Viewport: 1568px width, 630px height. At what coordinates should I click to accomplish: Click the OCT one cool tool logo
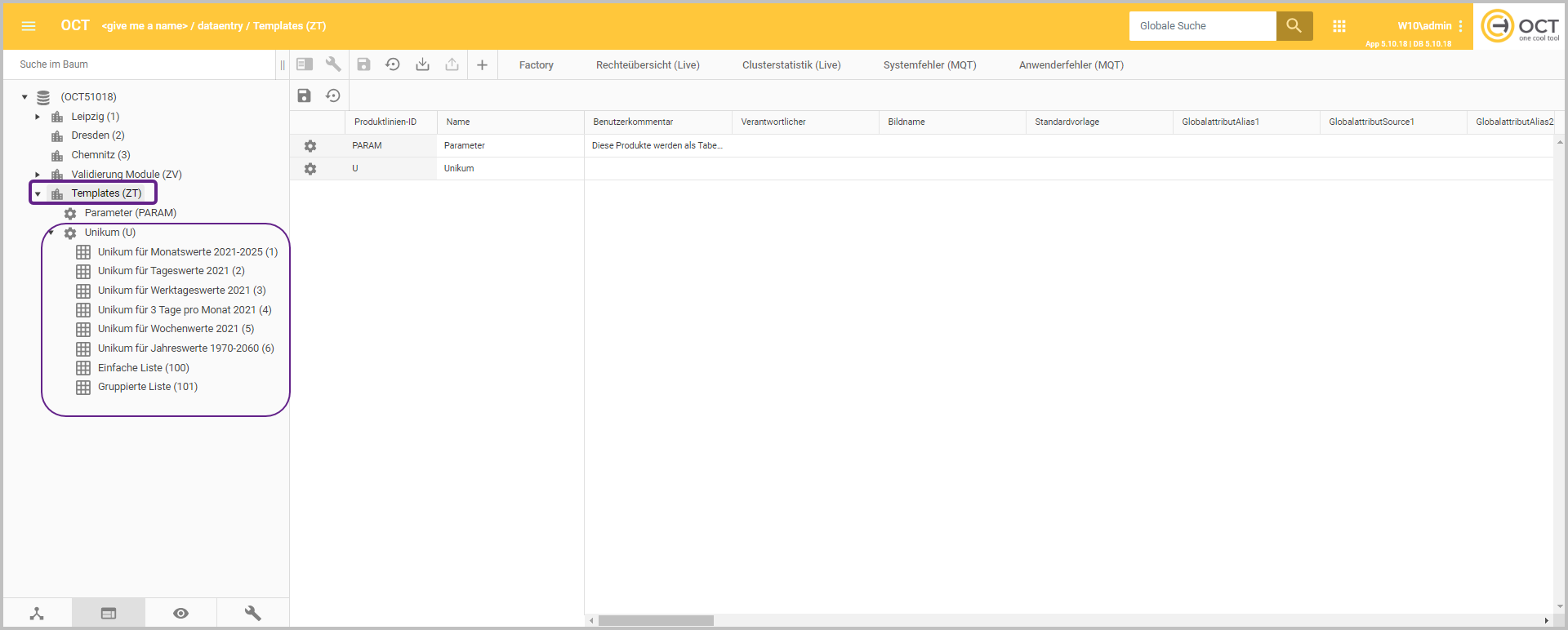click(x=1520, y=26)
